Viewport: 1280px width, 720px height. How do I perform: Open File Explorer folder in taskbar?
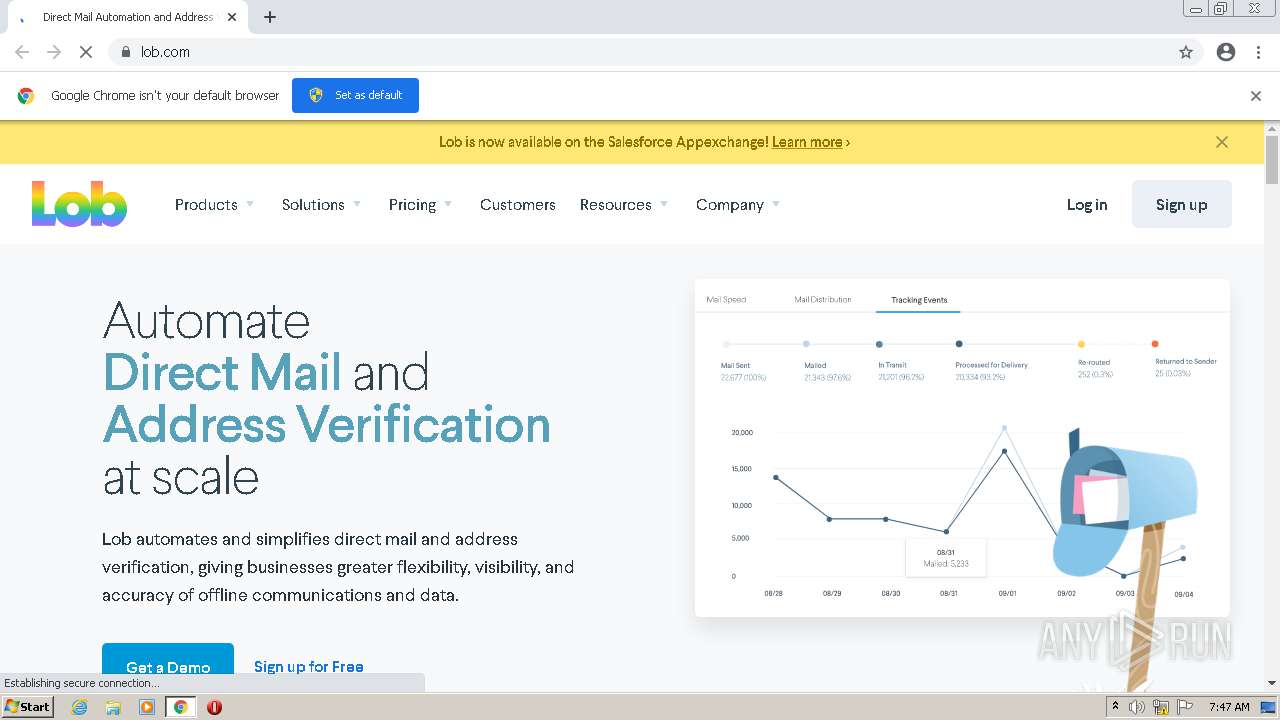pyautogui.click(x=113, y=707)
